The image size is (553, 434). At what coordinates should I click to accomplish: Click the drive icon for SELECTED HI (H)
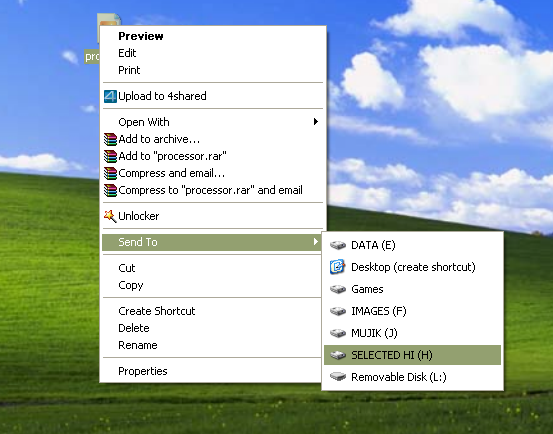pos(338,355)
